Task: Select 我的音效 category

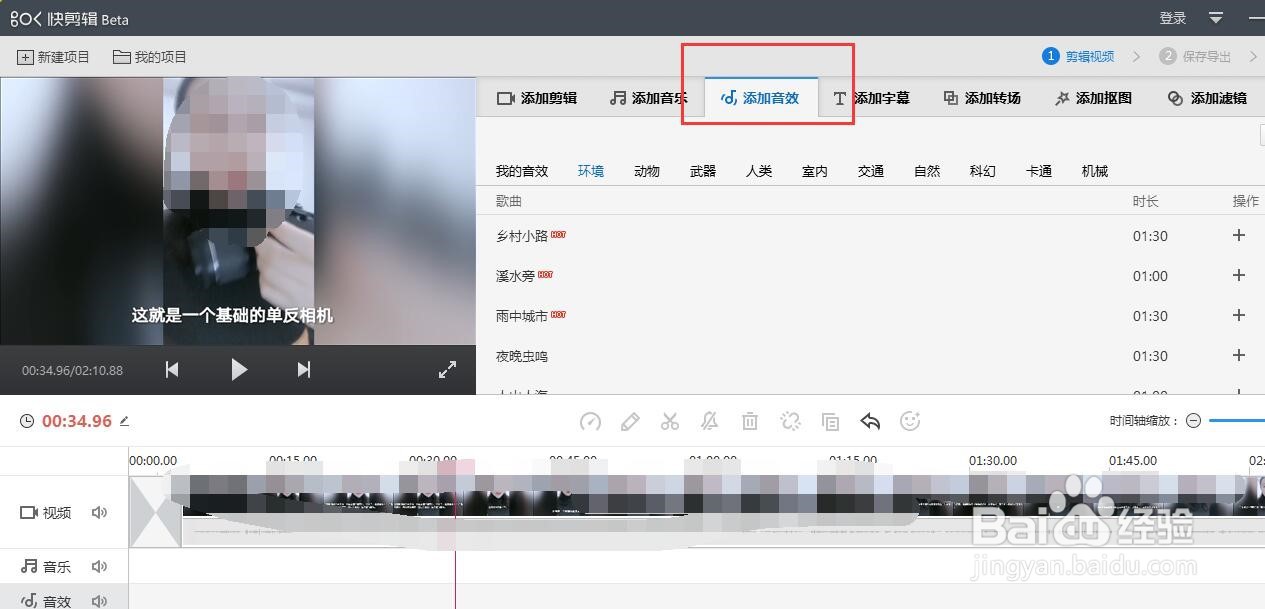Action: tap(522, 171)
